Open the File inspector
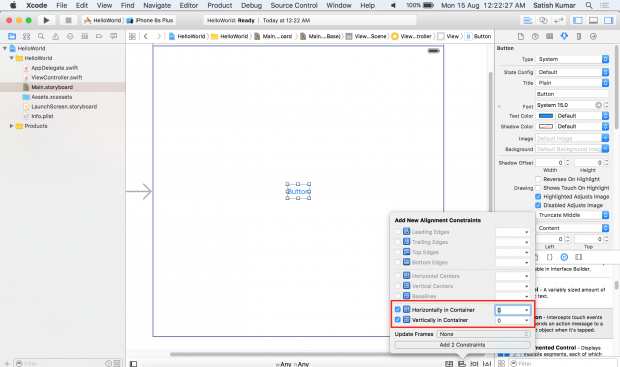 521,36
